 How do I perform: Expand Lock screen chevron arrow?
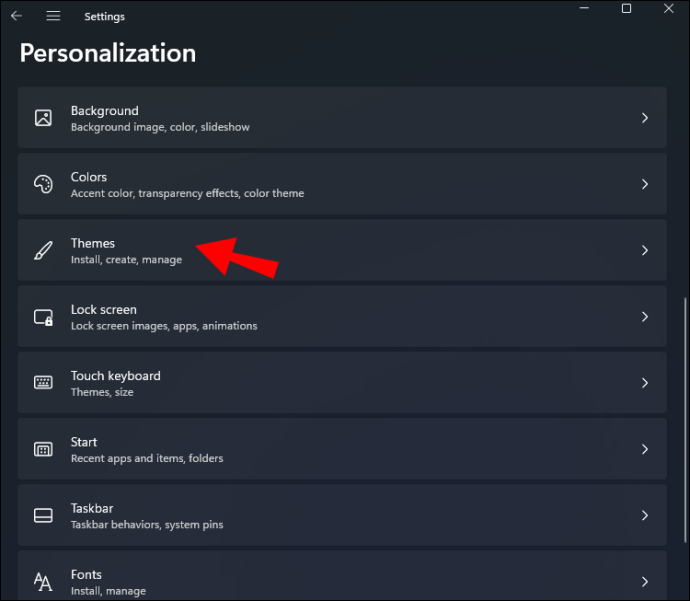point(645,317)
